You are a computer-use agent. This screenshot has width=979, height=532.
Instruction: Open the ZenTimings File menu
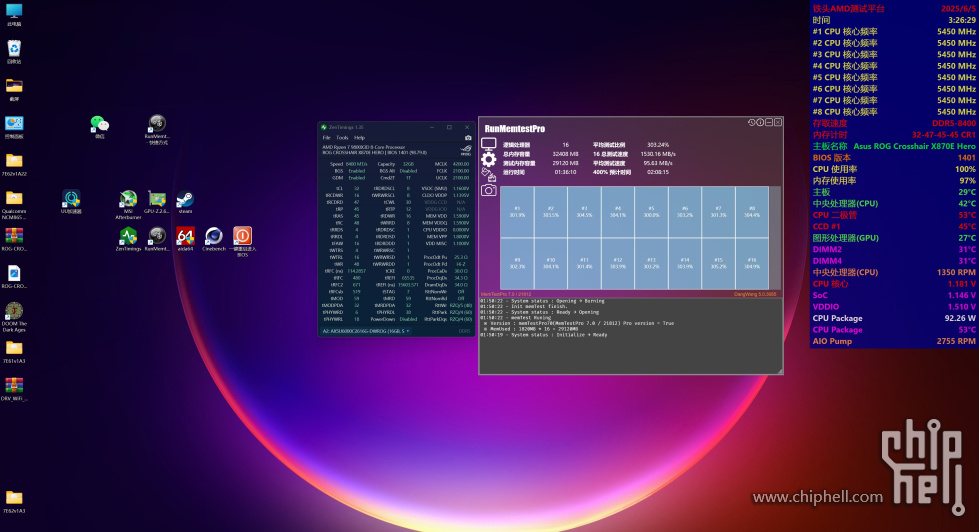(x=326, y=137)
